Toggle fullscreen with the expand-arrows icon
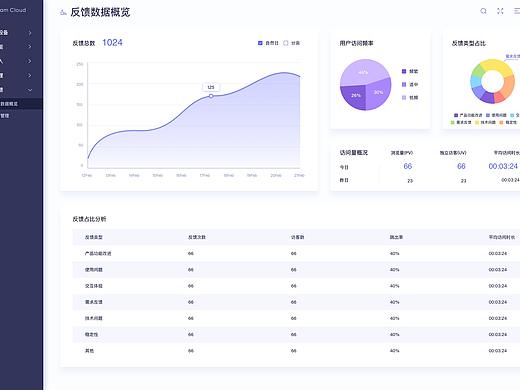 coord(500,11)
